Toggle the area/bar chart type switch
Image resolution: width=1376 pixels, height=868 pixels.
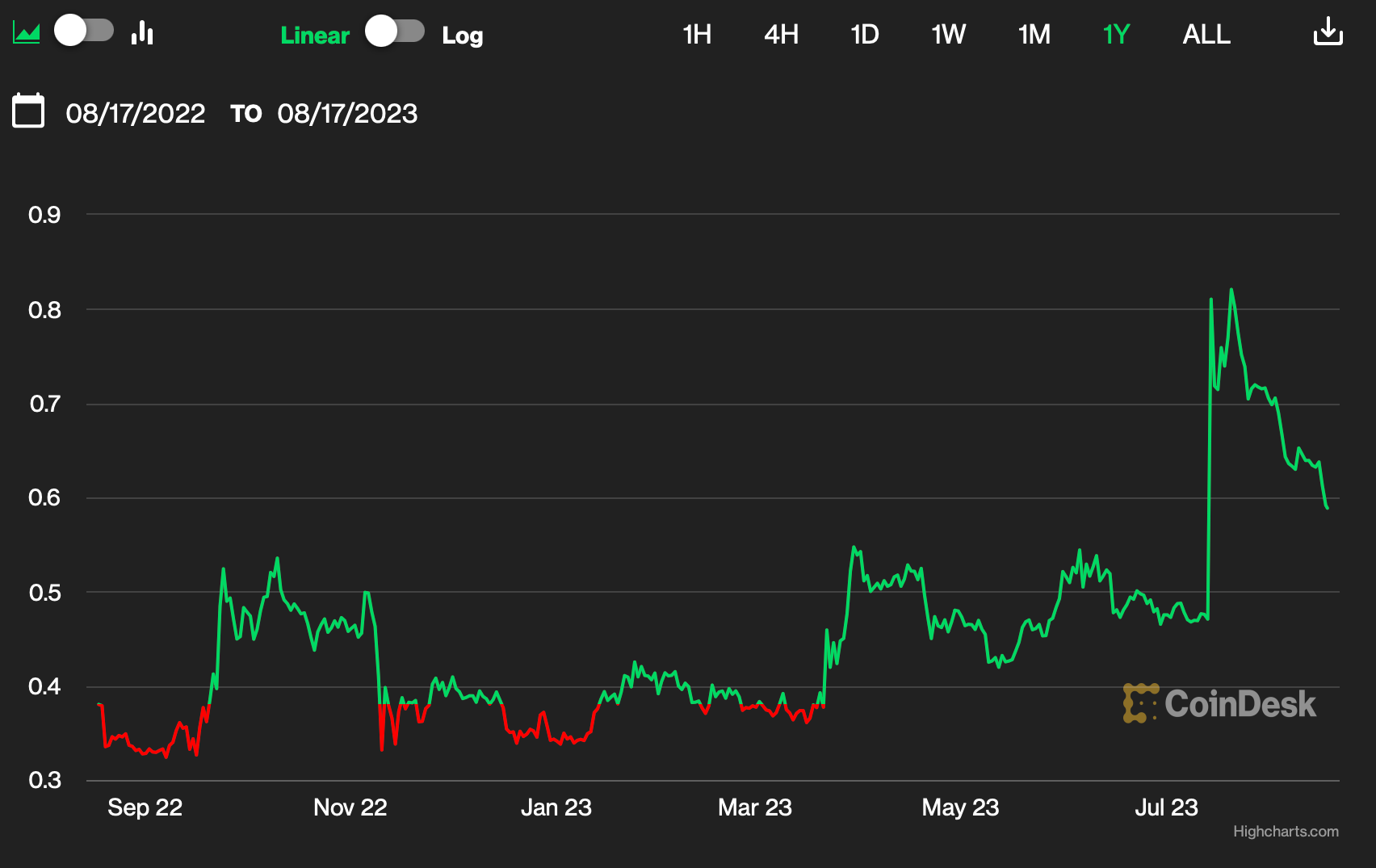pos(84,31)
